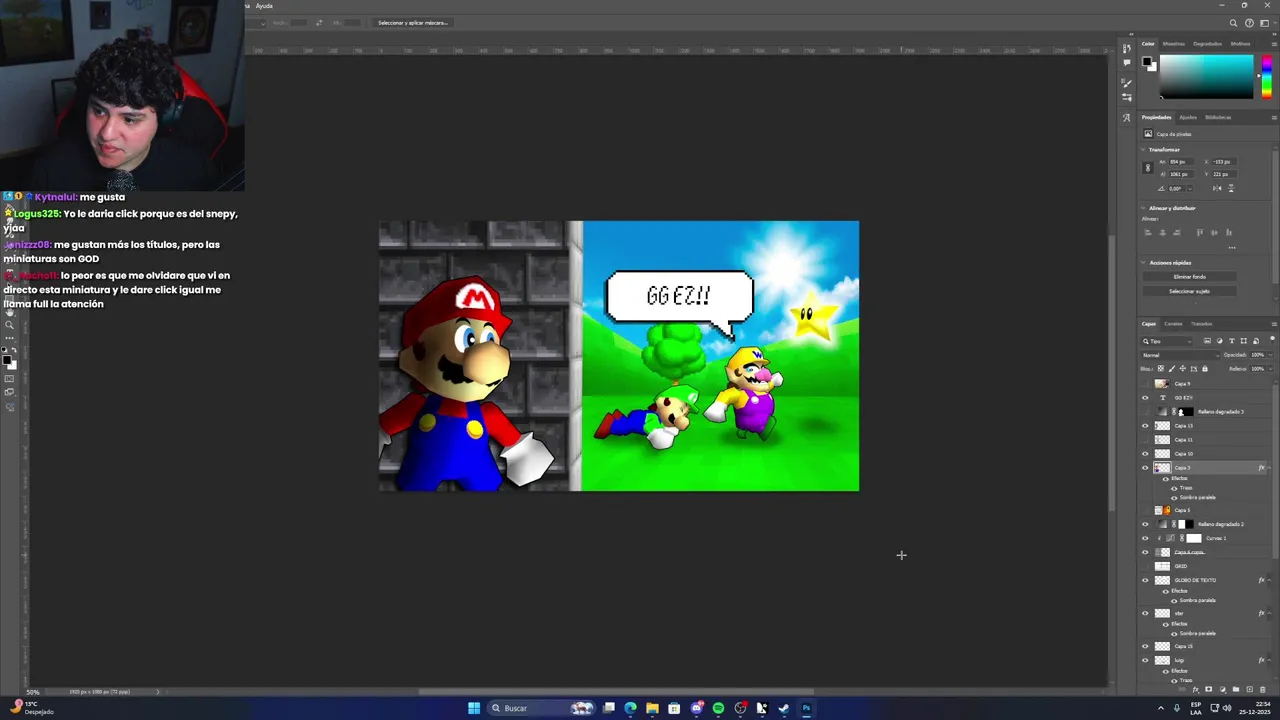Open the History panel icon
This screenshot has width=1280, height=720.
[1127, 48]
